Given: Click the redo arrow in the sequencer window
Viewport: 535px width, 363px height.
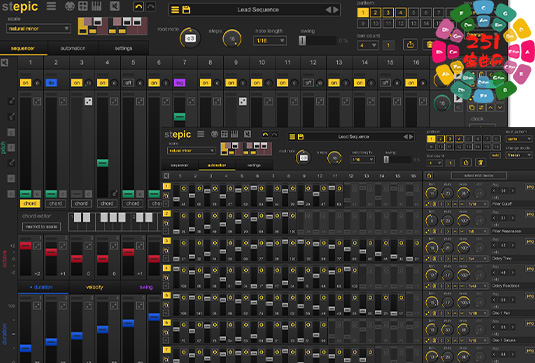Looking at the screenshot, I should tap(150, 6).
